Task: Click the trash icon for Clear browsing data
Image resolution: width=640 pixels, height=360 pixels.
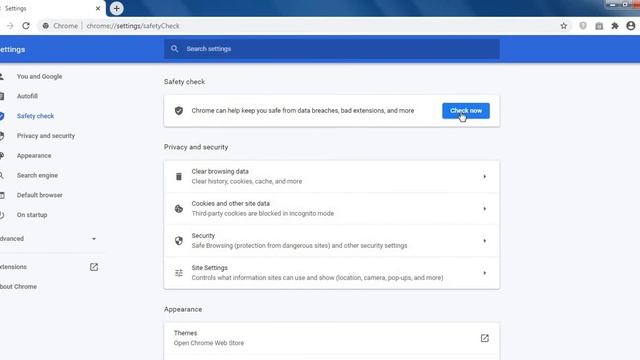Action: [x=179, y=176]
